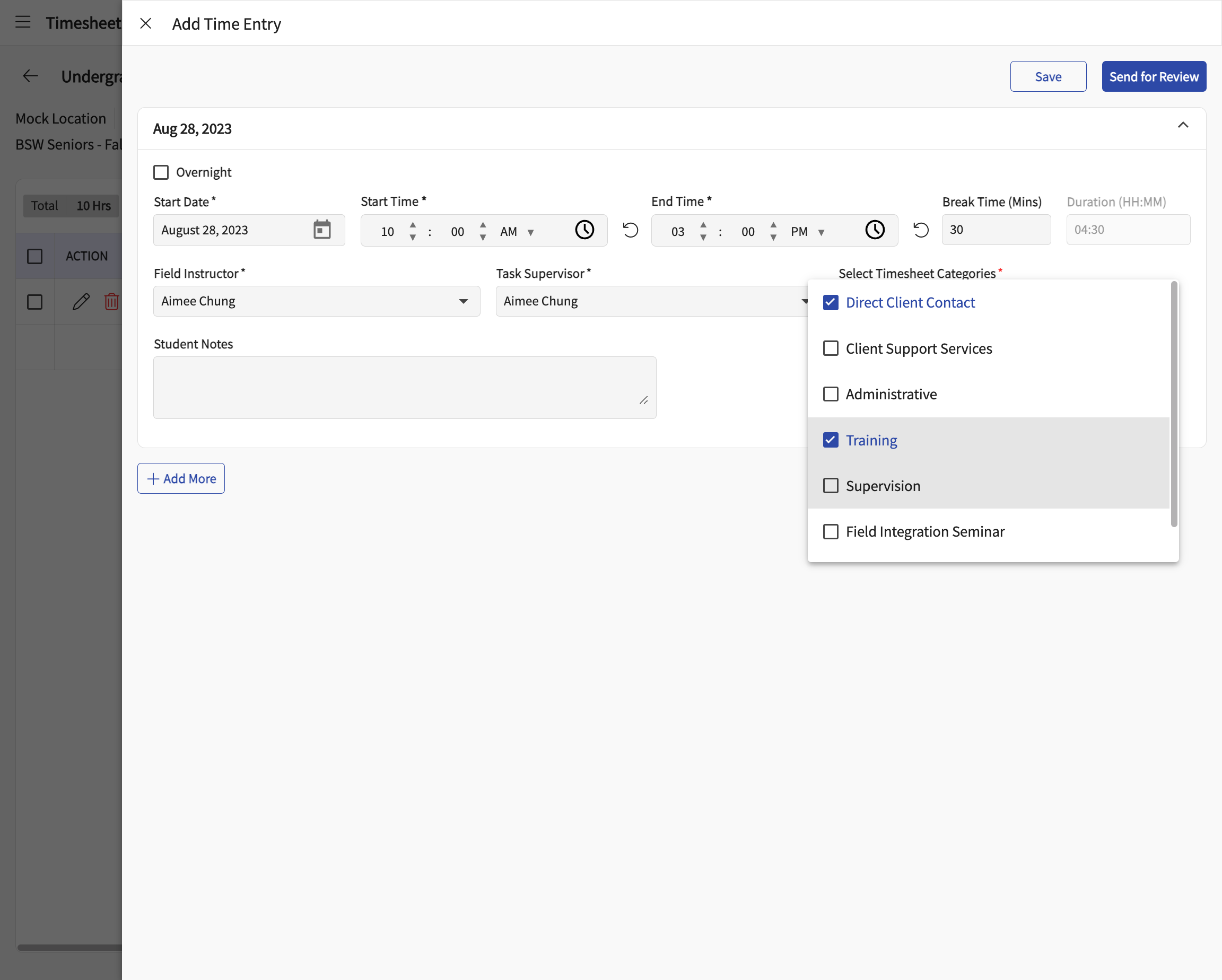Open the Field Instructor dropdown
The image size is (1222, 980).
click(x=316, y=301)
